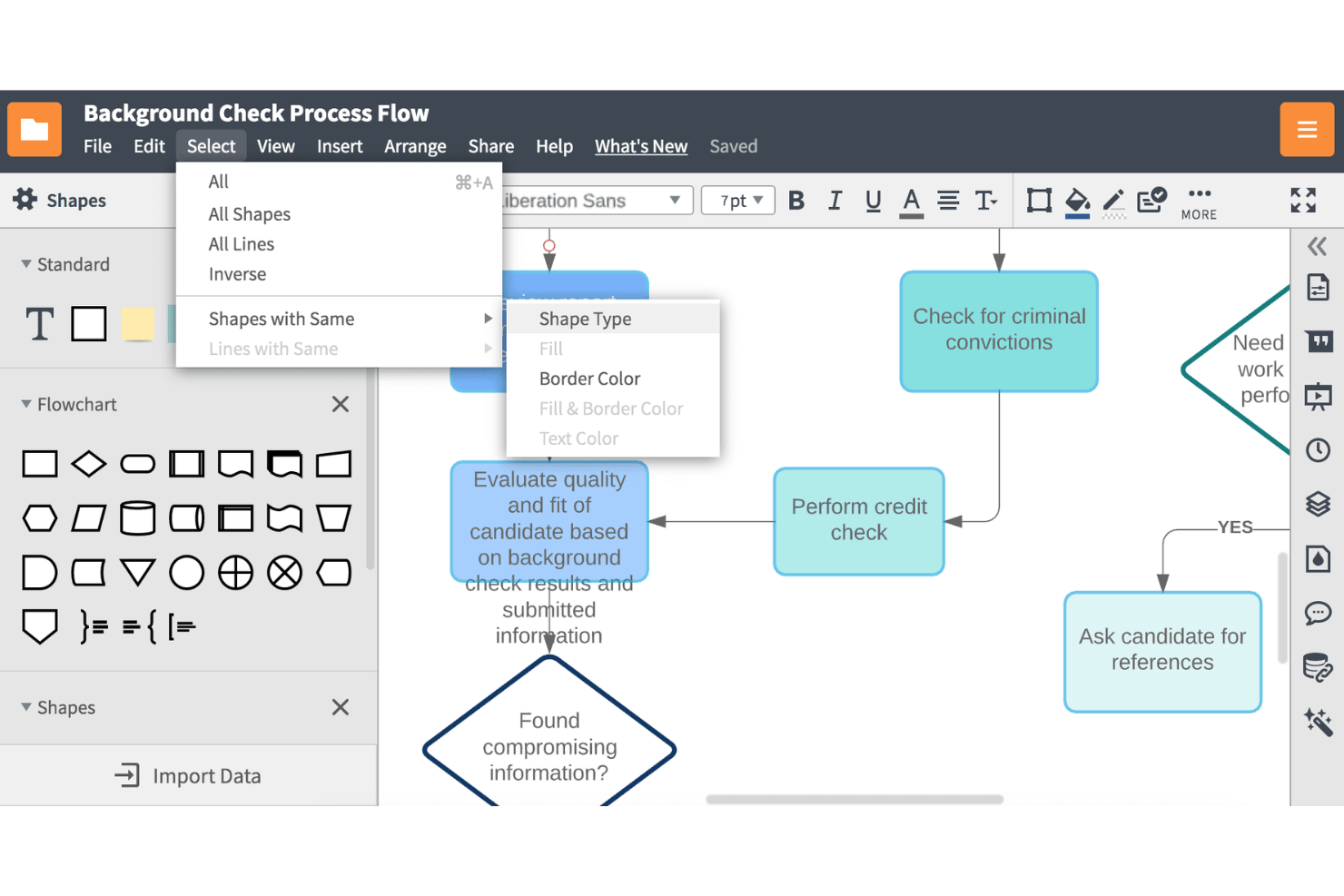This screenshot has height=896, width=1344.
Task: Select the flowchart terminator pill shape
Action: [x=137, y=465]
